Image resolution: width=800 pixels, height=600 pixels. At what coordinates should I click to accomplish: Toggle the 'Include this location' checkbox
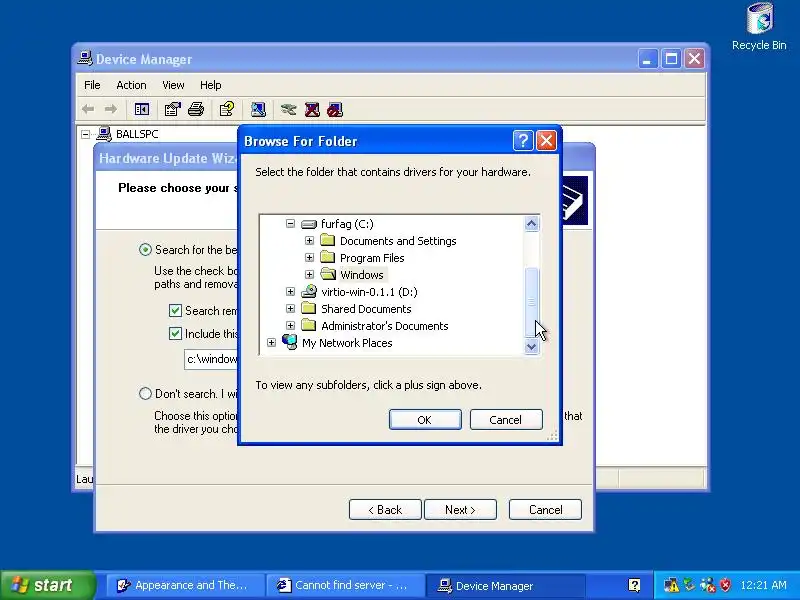[x=175, y=333]
